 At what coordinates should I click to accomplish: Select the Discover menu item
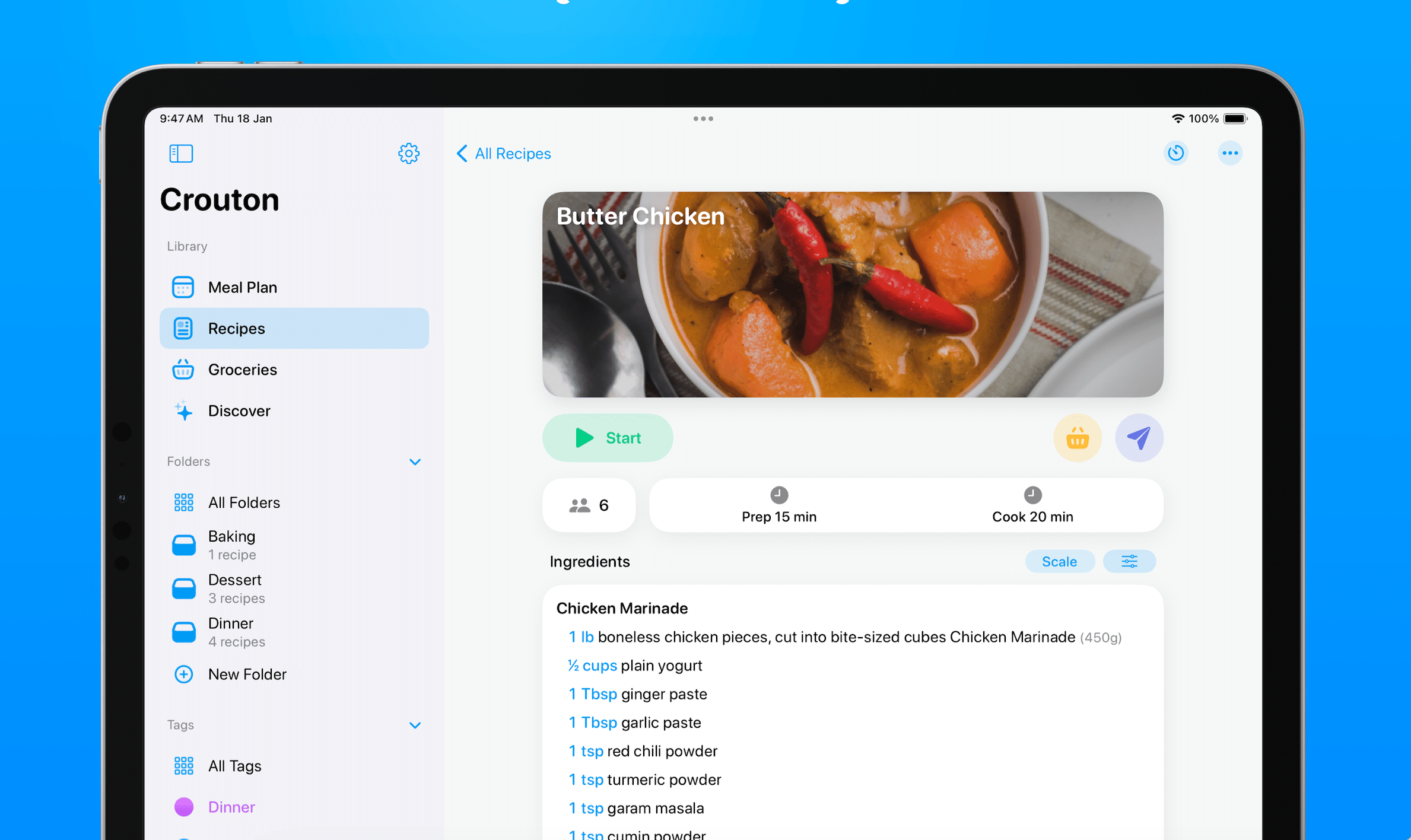point(238,410)
